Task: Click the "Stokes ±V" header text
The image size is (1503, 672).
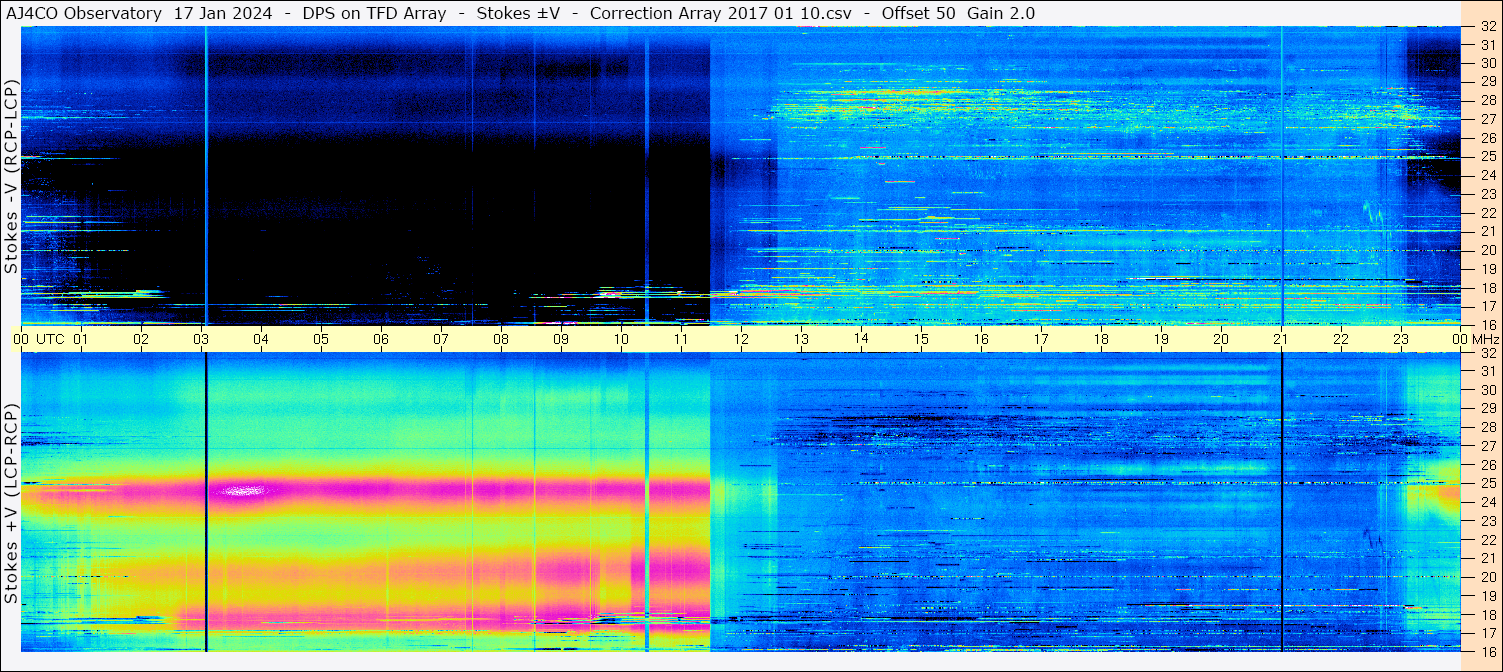Action: pyautogui.click(x=516, y=13)
